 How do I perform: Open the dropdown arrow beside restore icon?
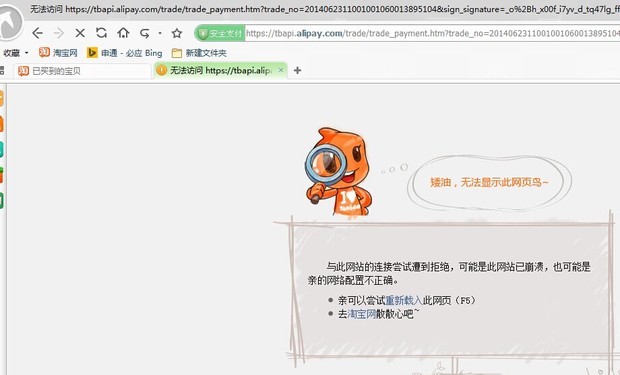pos(160,33)
